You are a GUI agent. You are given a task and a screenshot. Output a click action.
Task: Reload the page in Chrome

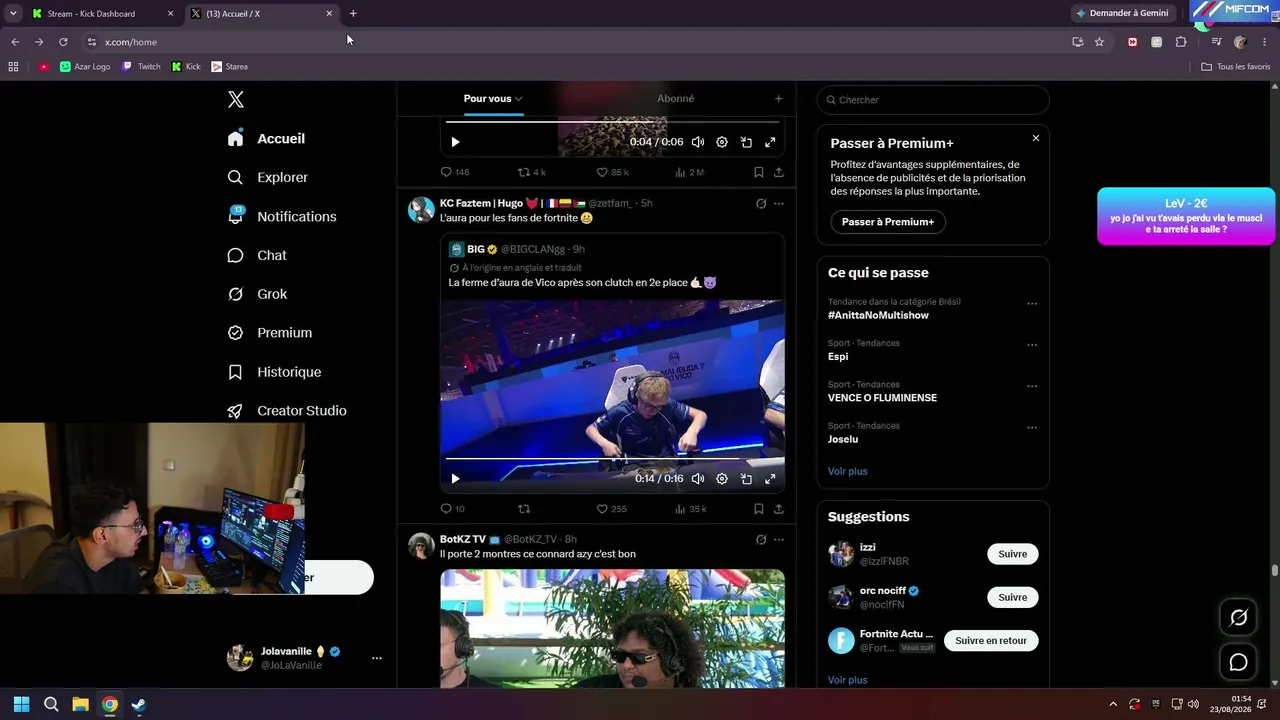(x=63, y=42)
